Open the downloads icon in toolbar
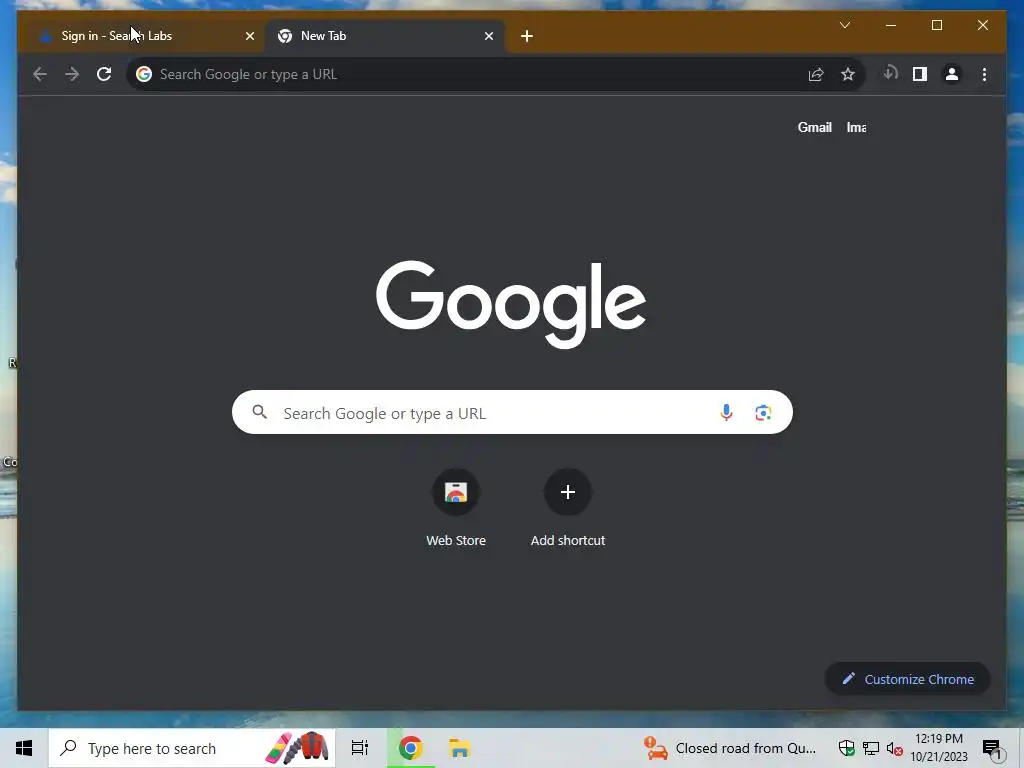The height and width of the screenshot is (768, 1024). pos(890,74)
